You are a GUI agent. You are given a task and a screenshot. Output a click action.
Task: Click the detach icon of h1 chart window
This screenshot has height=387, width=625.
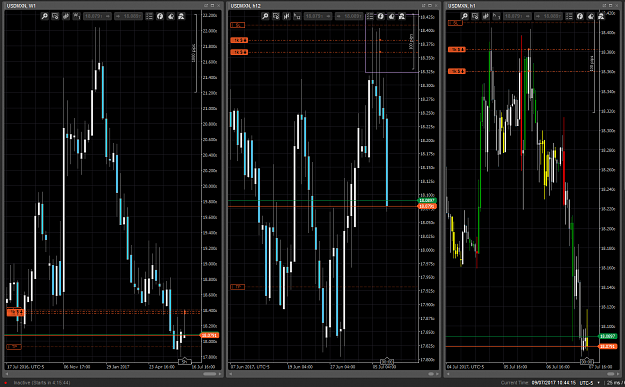click(604, 6)
